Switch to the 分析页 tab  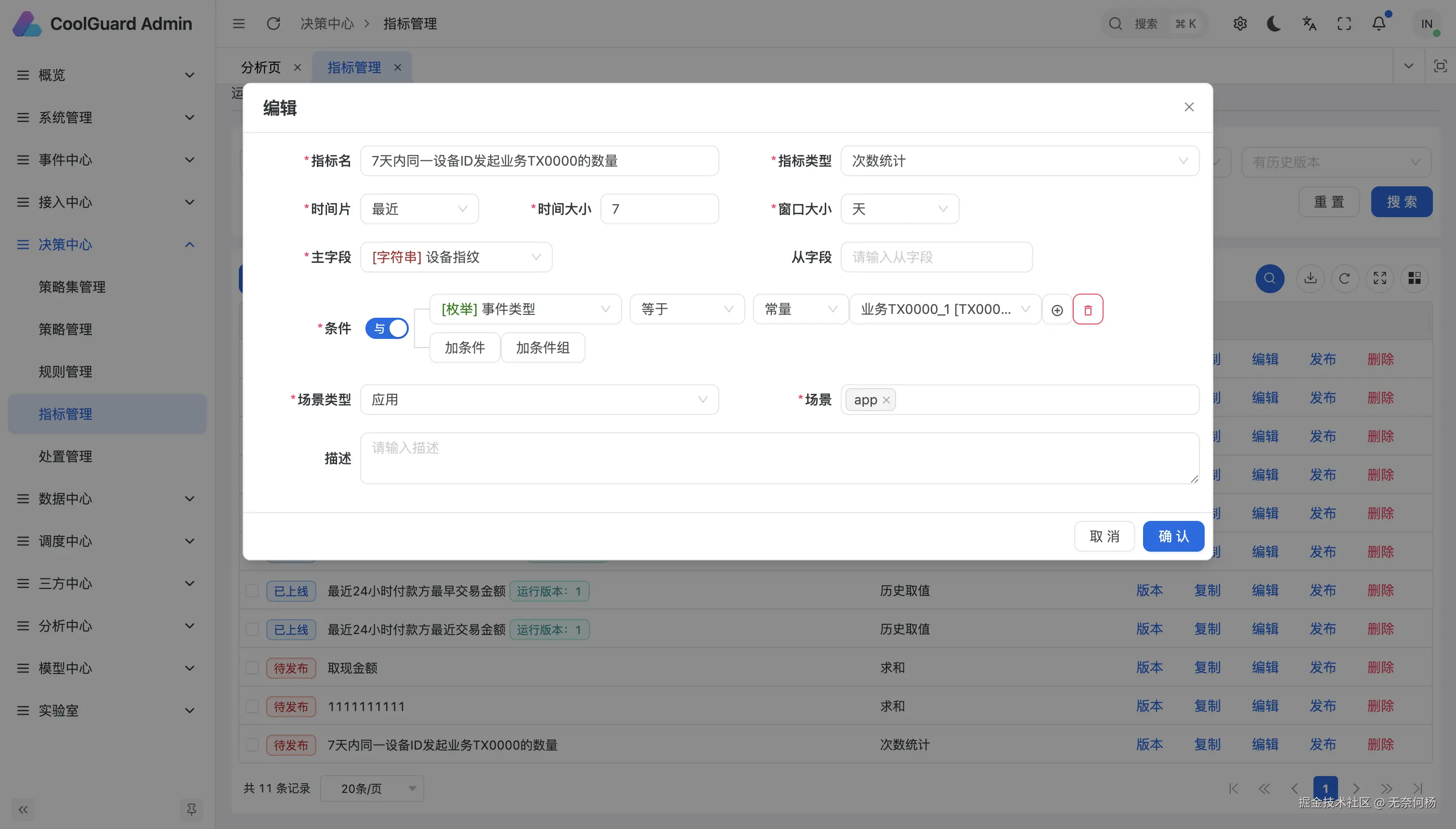[x=261, y=68]
